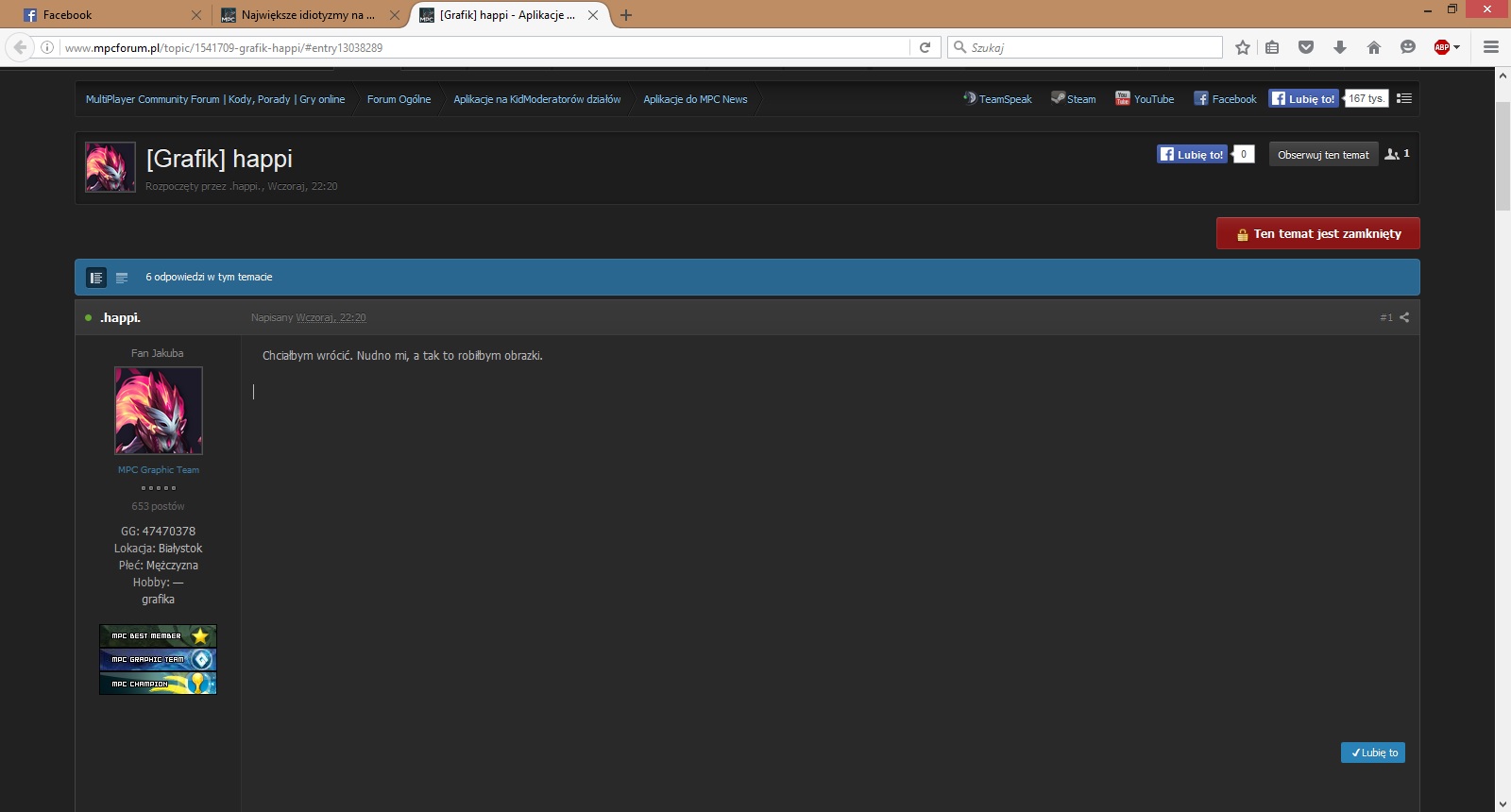Close the [Grafik] happi tab
This screenshot has width=1511, height=812.
click(593, 15)
